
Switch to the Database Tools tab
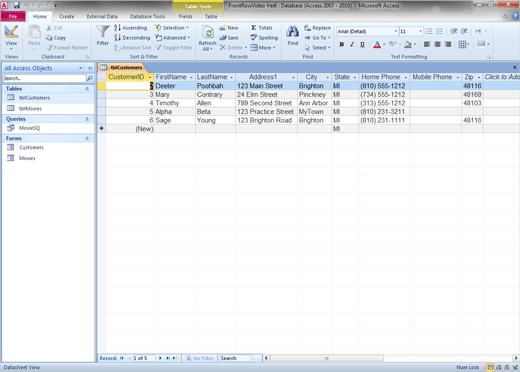pos(147,16)
